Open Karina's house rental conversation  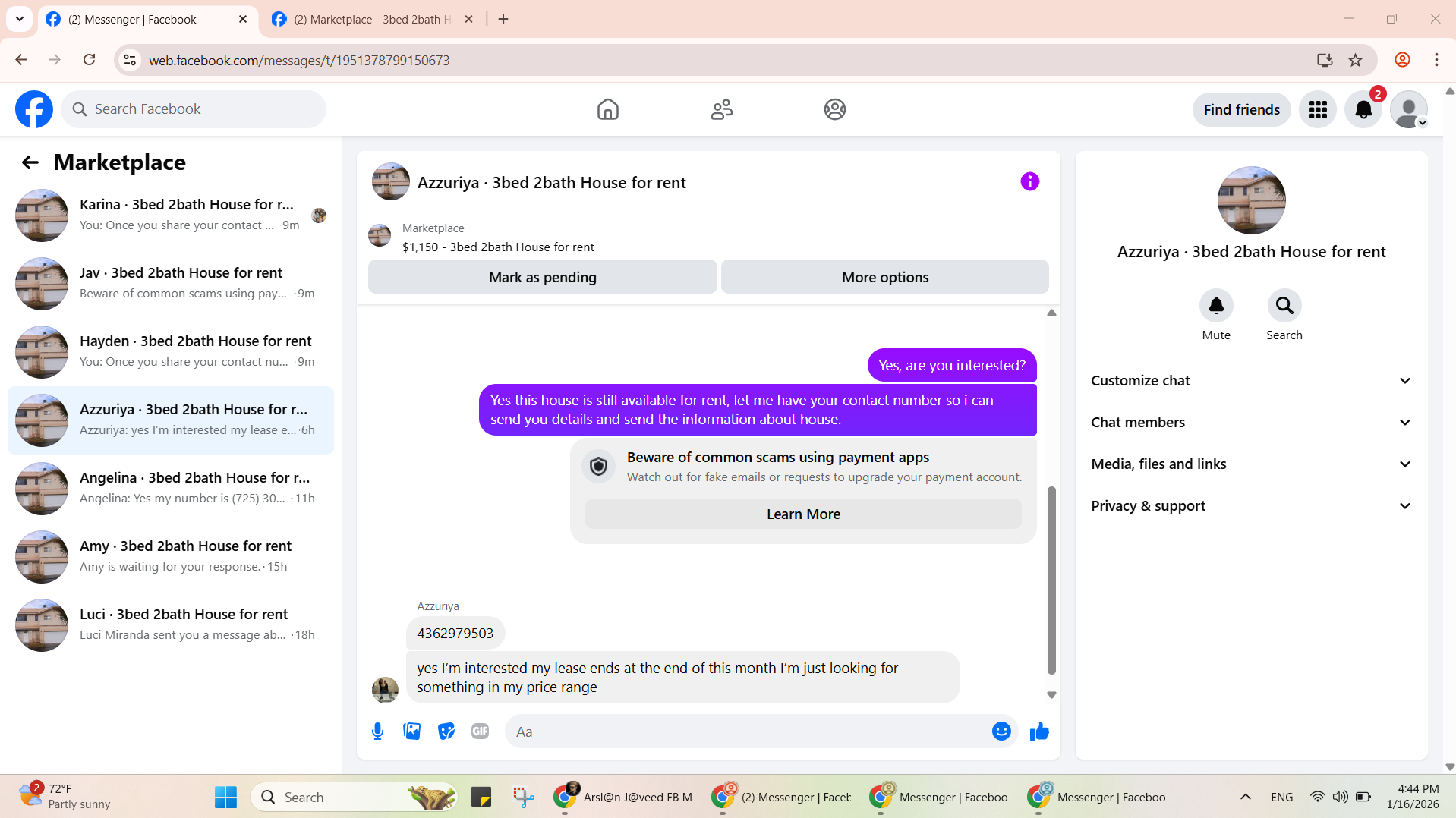click(x=171, y=215)
